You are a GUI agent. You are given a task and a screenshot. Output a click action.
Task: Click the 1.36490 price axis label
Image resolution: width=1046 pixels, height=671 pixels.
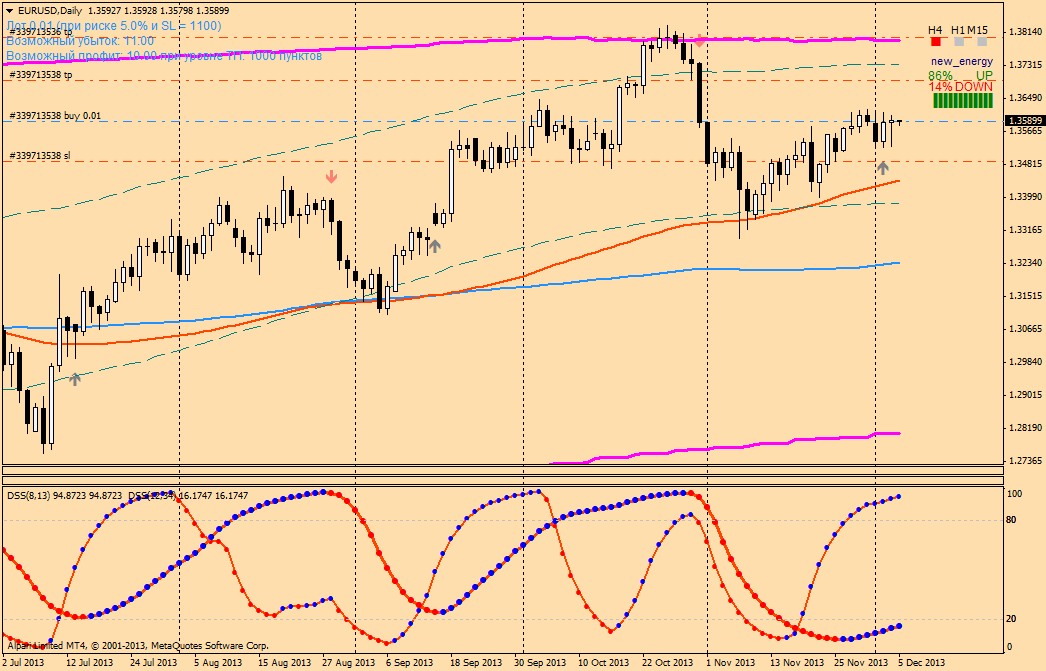1025,97
